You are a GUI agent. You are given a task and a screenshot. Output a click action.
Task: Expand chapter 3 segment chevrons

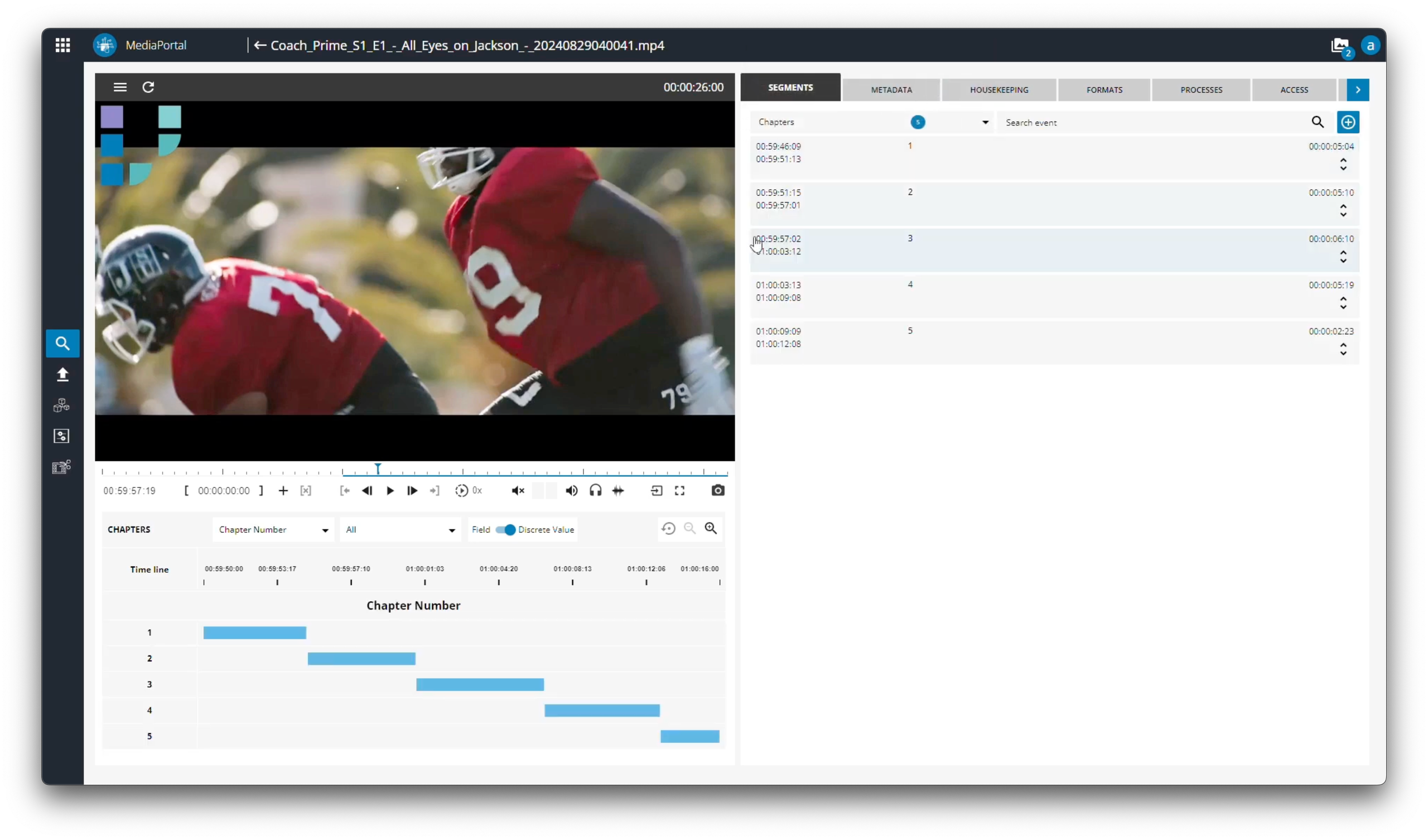(x=1344, y=257)
